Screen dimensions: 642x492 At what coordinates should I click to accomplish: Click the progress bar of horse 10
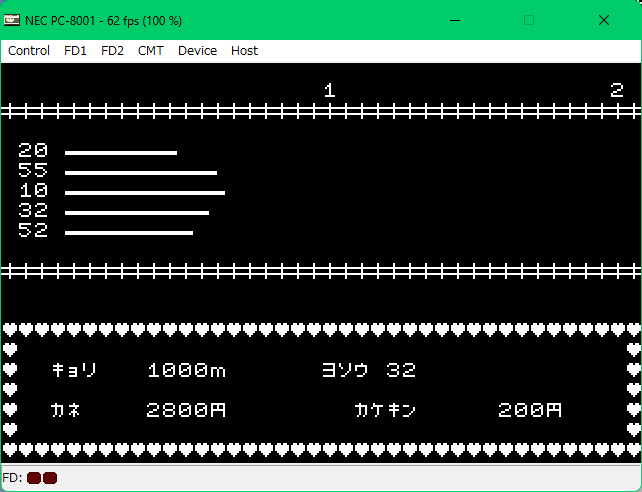(x=145, y=192)
